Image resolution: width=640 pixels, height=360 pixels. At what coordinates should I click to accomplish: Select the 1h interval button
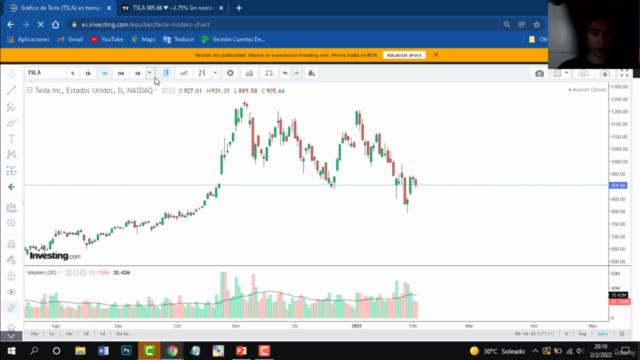click(x=88, y=73)
